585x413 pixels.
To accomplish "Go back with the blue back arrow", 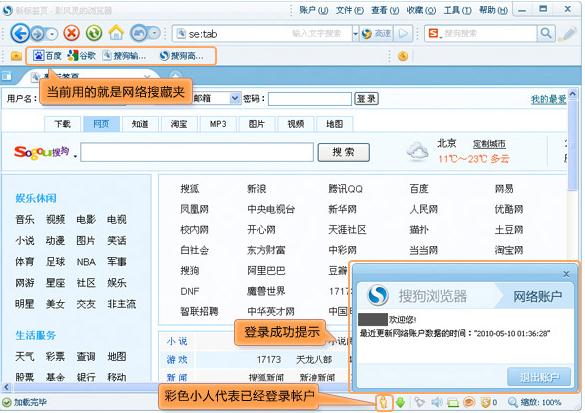I will click(20, 34).
